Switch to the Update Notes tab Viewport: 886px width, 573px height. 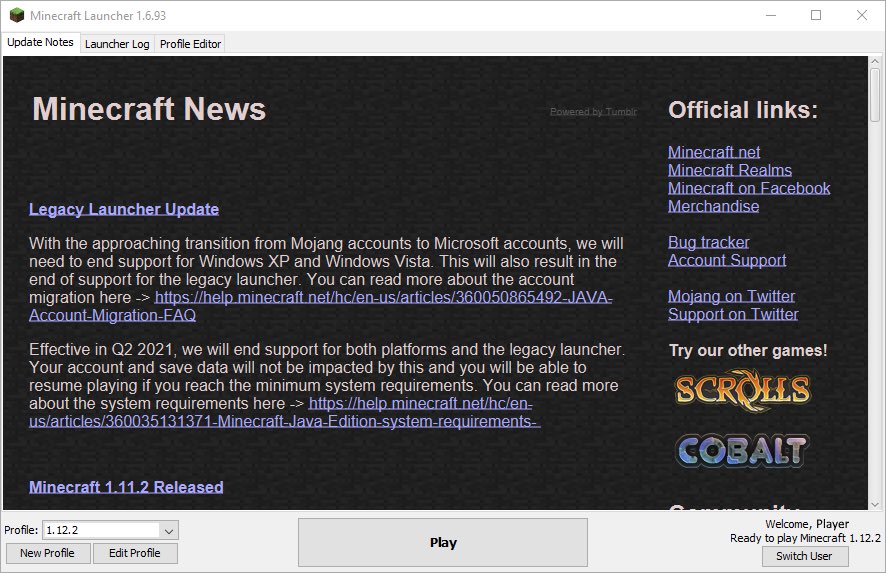pyautogui.click(x=40, y=42)
